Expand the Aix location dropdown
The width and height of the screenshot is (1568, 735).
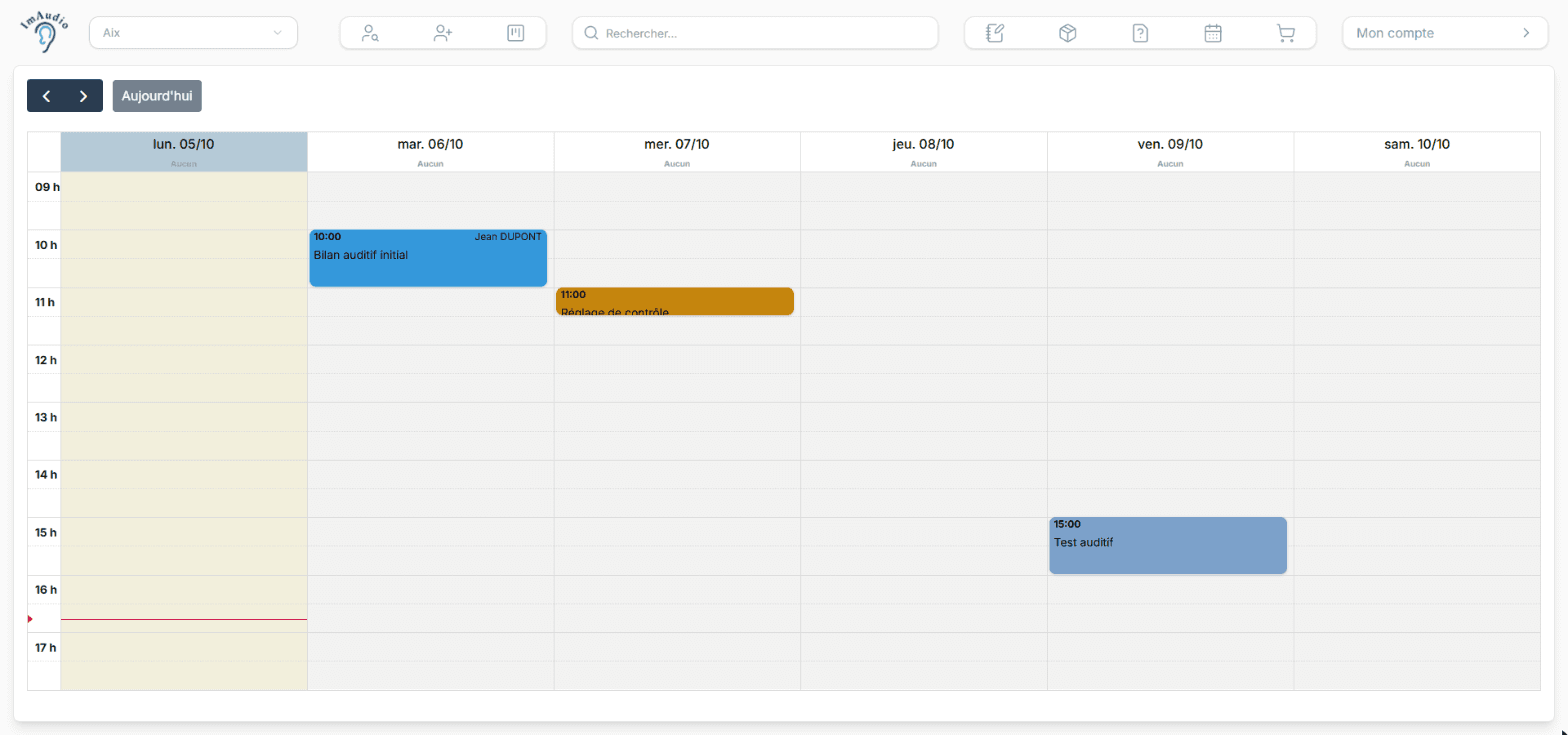point(193,33)
